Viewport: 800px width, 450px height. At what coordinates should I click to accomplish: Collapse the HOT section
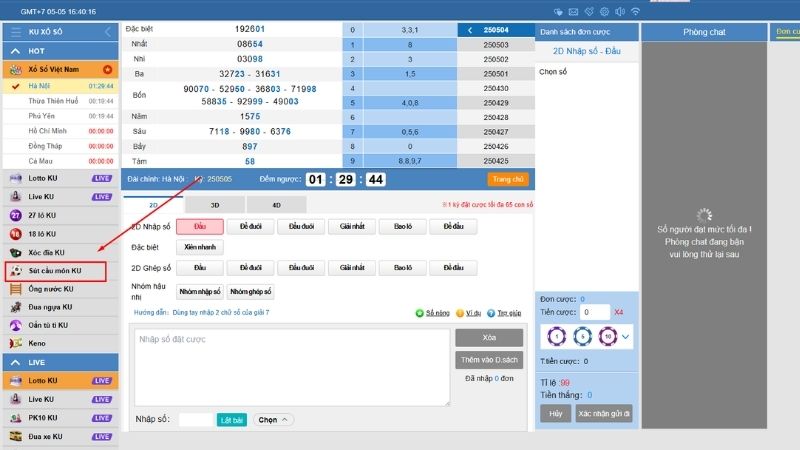point(108,50)
